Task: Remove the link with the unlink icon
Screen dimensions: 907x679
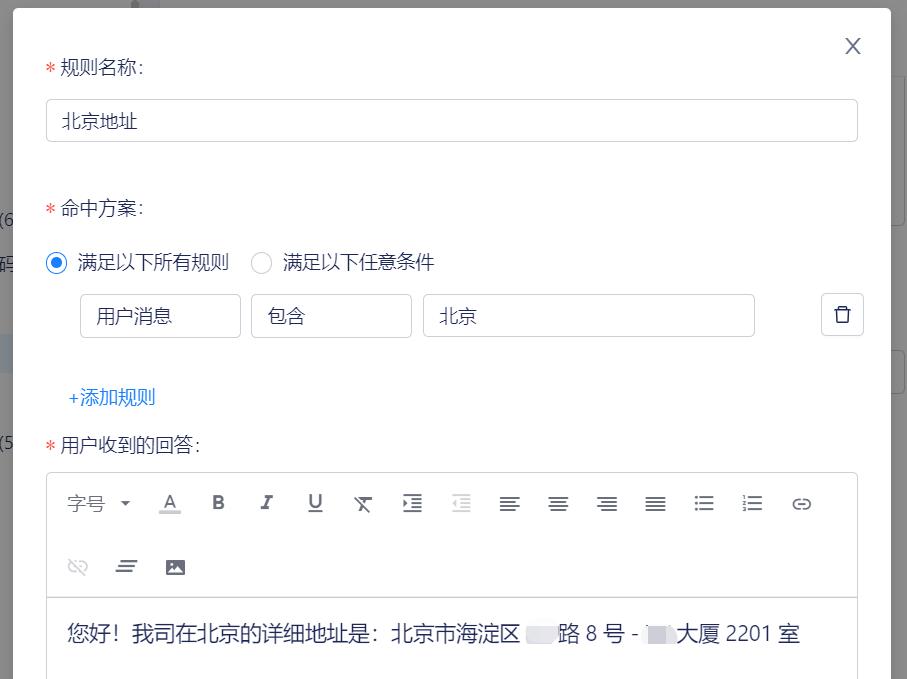Action: [x=77, y=565]
